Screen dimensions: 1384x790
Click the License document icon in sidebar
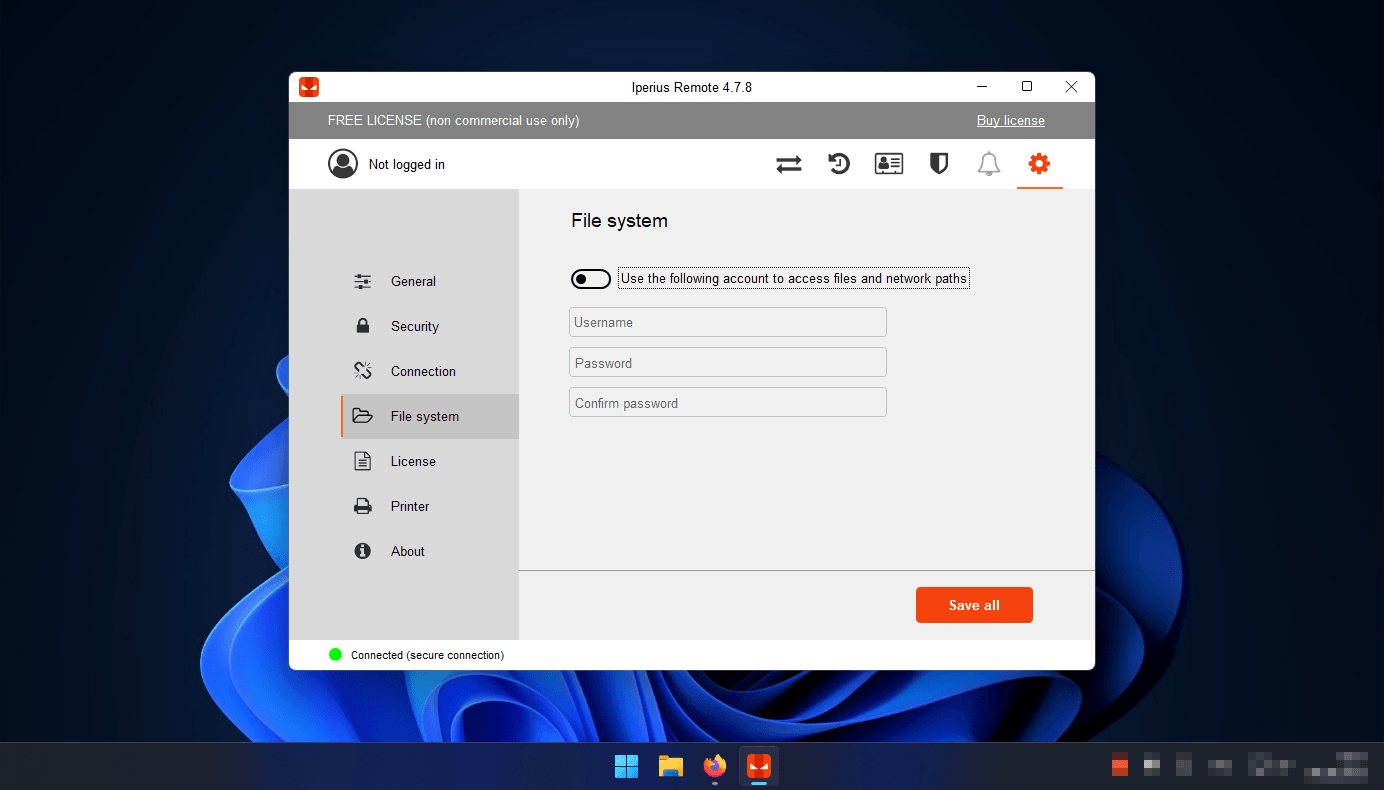click(363, 461)
